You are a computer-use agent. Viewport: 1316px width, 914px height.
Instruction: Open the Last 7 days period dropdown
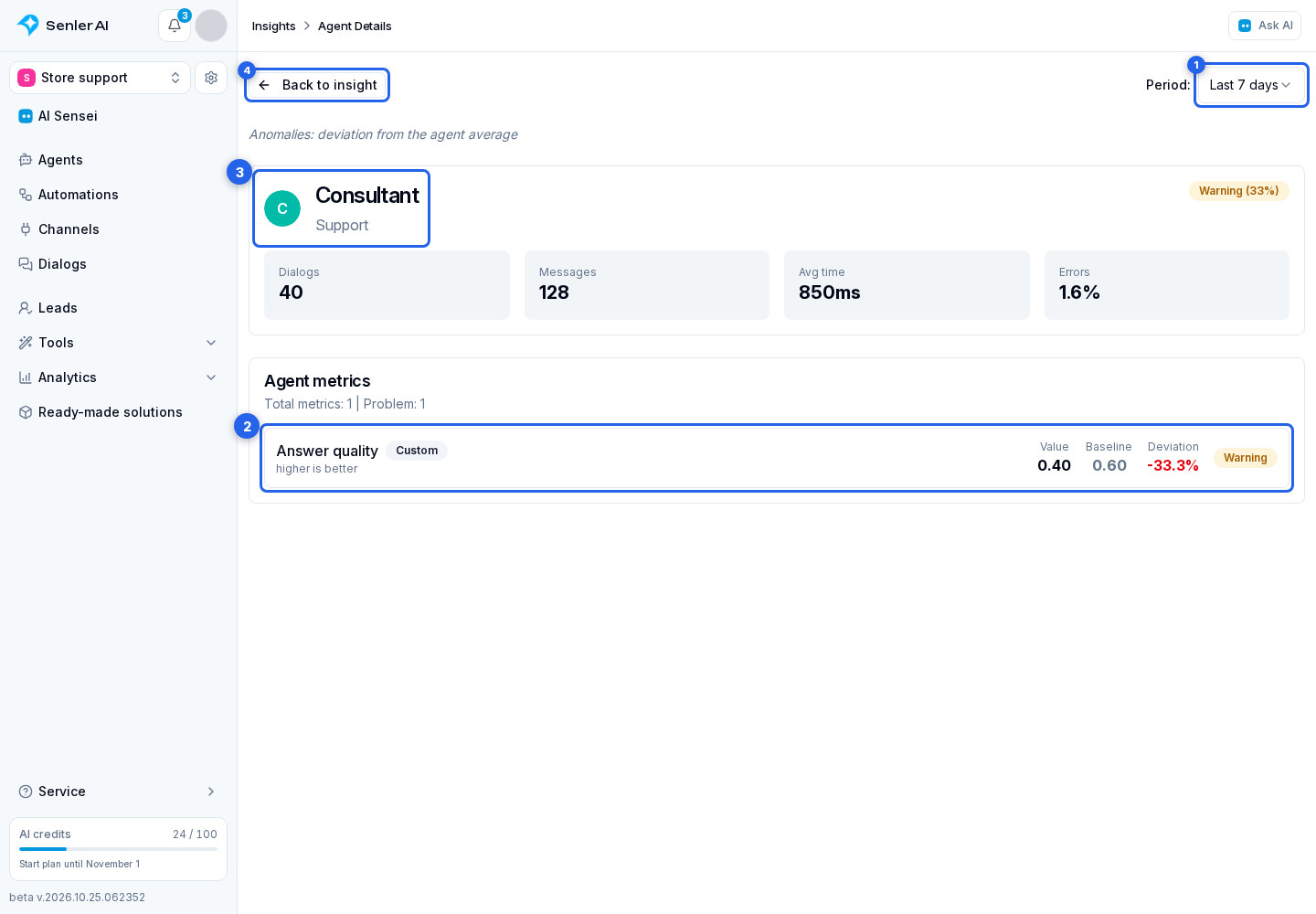(1250, 85)
